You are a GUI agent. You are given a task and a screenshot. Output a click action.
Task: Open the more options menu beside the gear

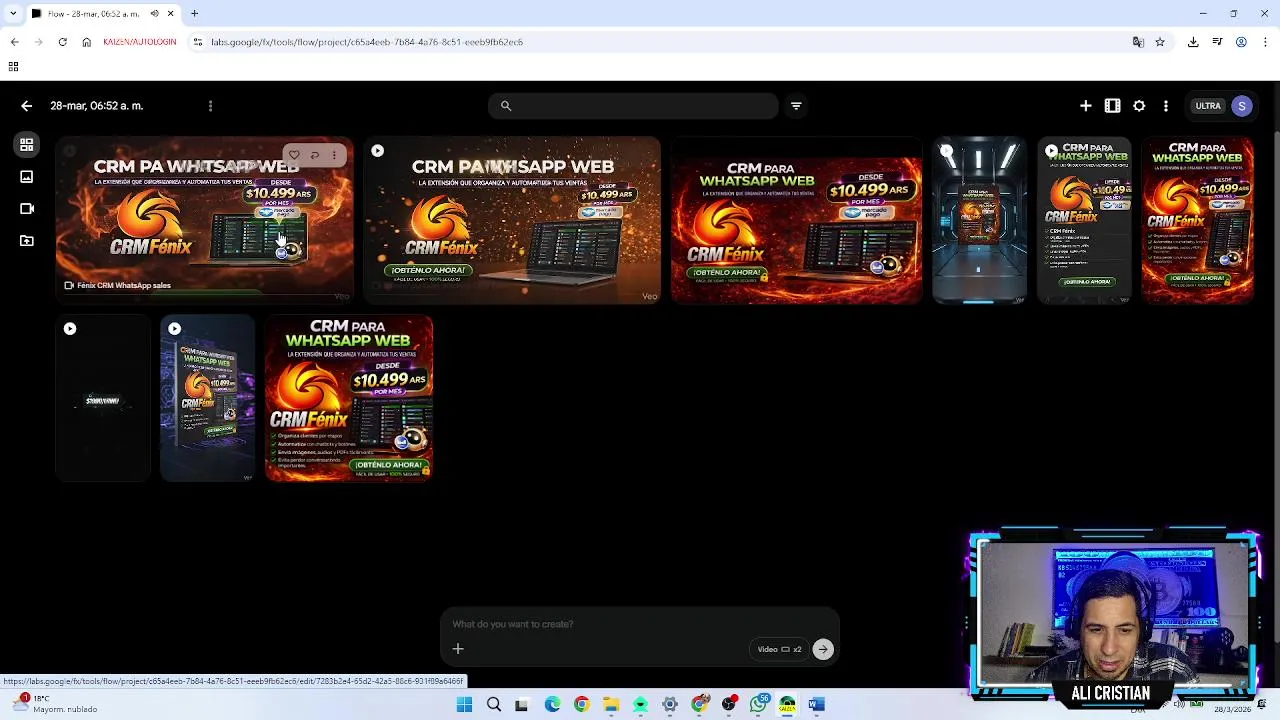click(x=1165, y=106)
